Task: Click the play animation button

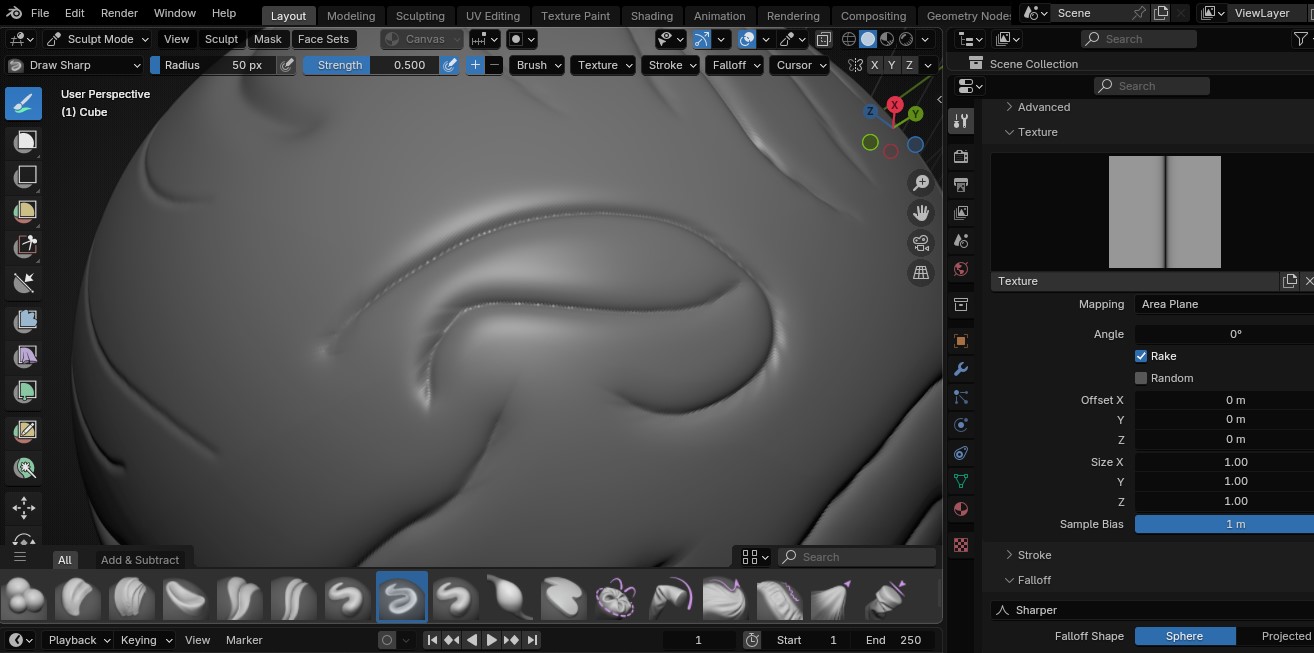Action: click(492, 640)
